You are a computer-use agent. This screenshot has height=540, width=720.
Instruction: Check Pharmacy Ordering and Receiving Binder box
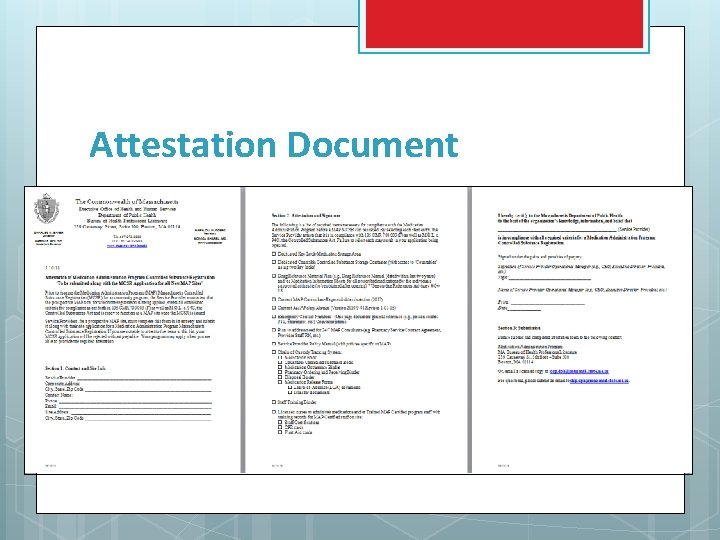[x=280, y=372]
